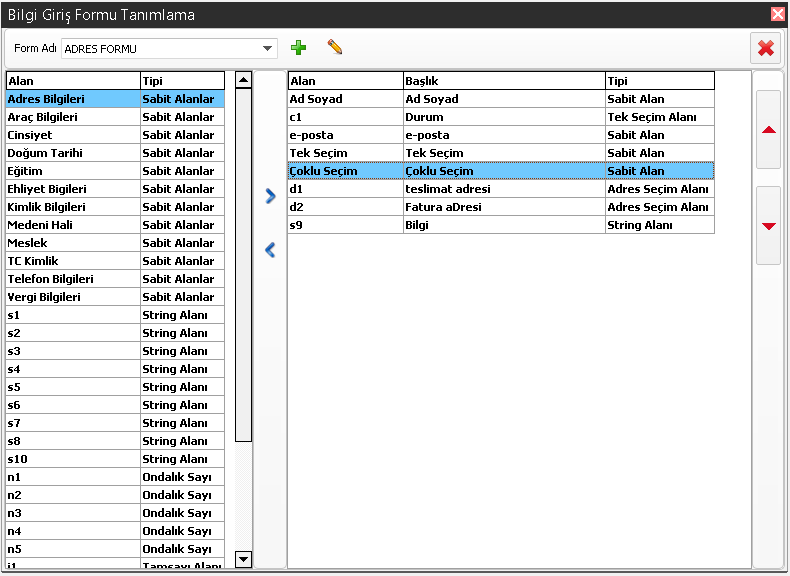Click scrollbar up arrow in left list
The width and height of the screenshot is (790, 576).
[243, 80]
